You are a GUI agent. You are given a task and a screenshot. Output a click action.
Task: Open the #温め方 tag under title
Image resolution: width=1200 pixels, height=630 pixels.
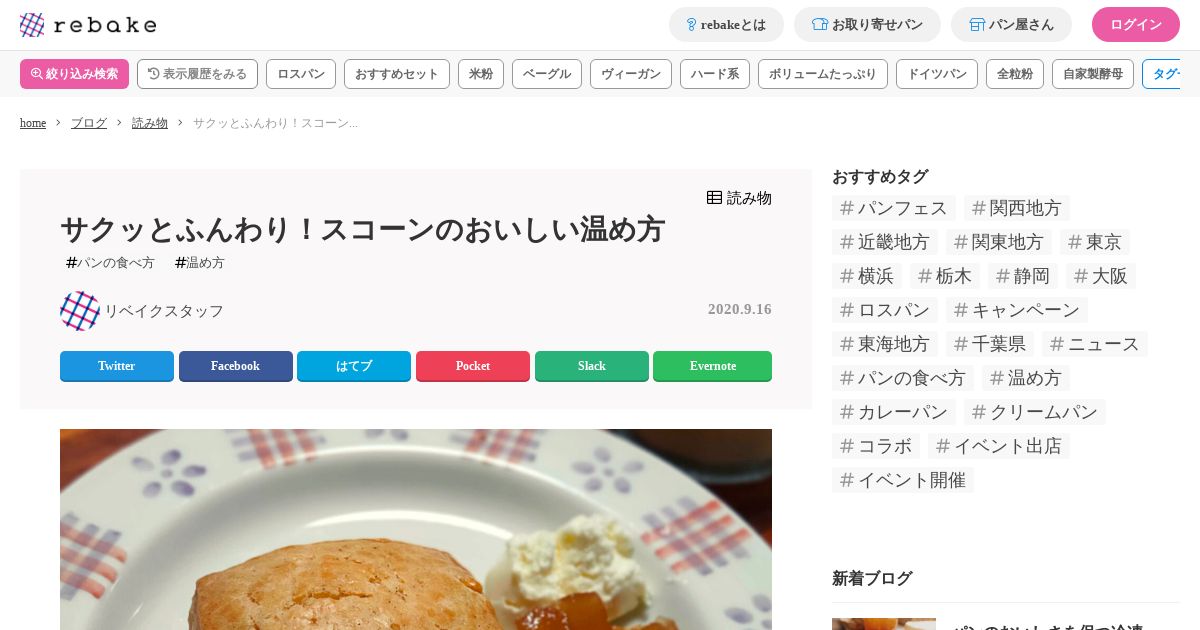(x=200, y=263)
